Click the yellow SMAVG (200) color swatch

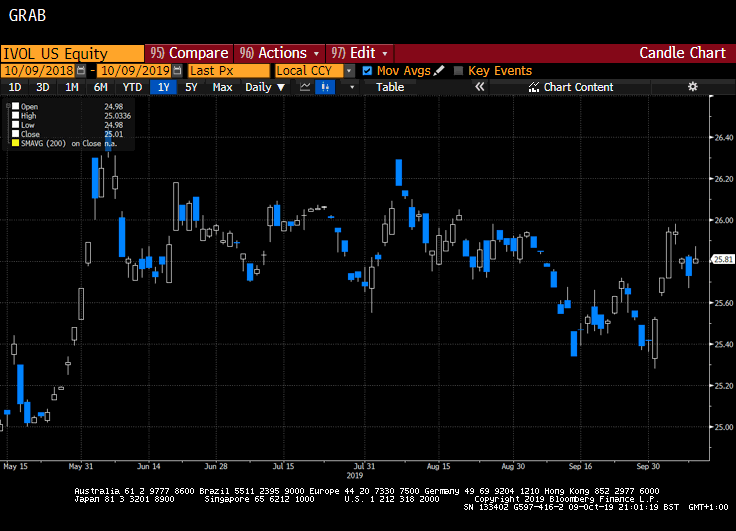click(x=13, y=144)
